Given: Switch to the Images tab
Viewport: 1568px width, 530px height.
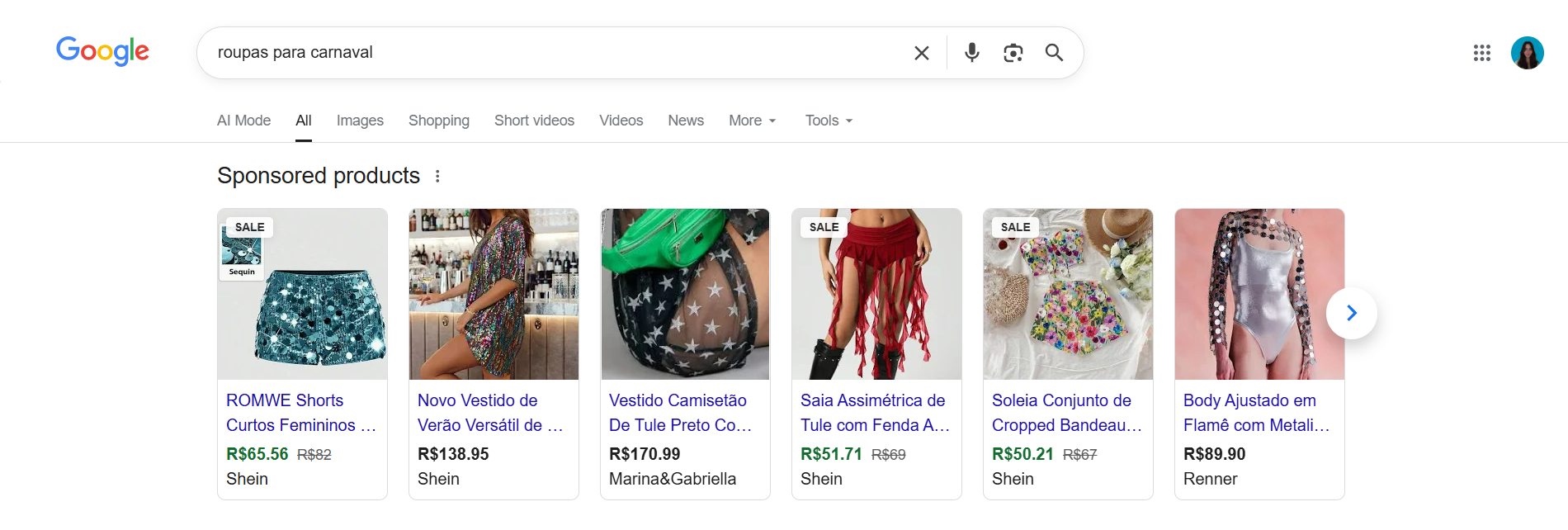Looking at the screenshot, I should pyautogui.click(x=360, y=121).
